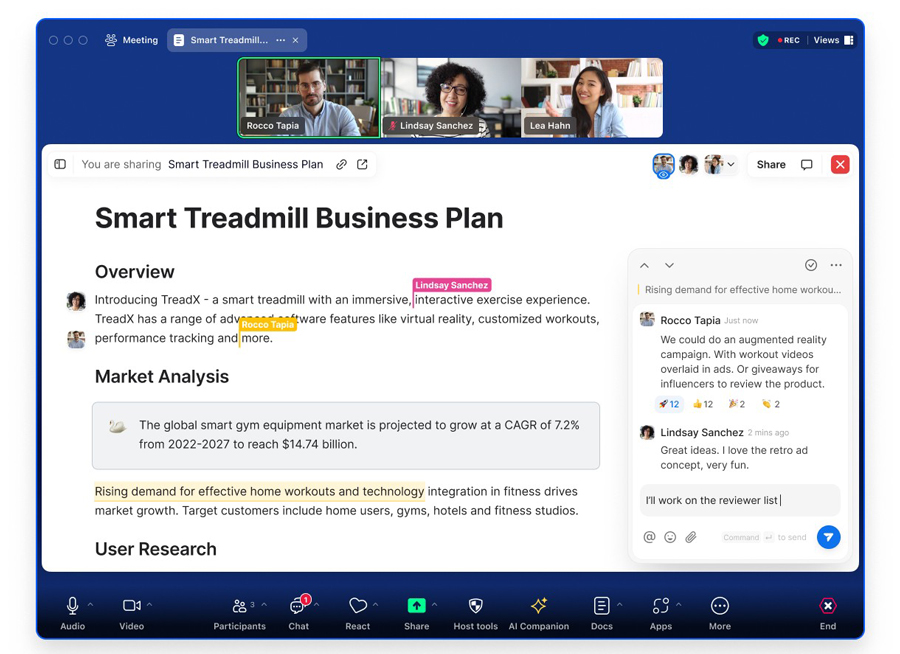Screen dimensions: 900x654
Task: Expand the Docs options caret
Action: 619,605
